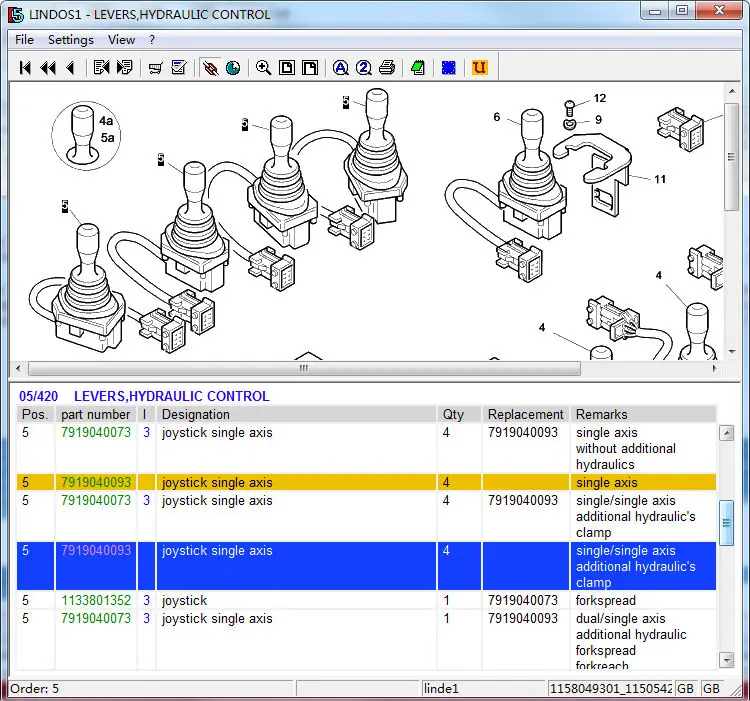Viewport: 750px width, 701px height.
Task: Click the blue square icon
Action: pyautogui.click(x=449, y=67)
